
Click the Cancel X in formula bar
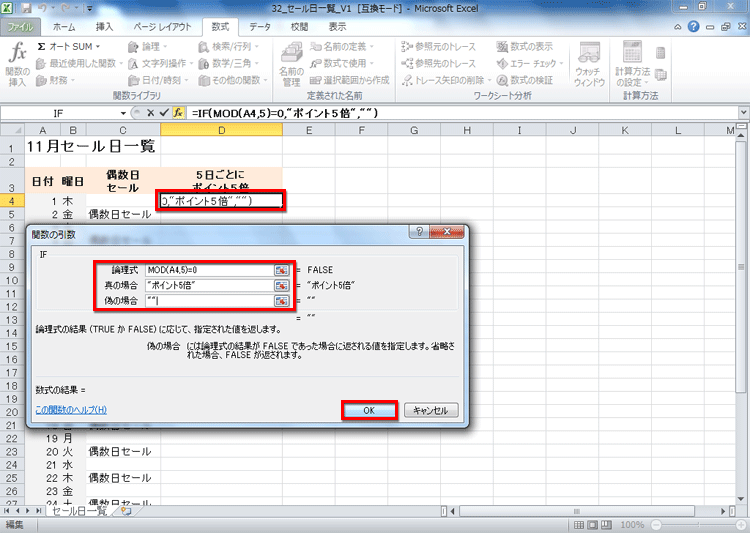tap(150, 113)
